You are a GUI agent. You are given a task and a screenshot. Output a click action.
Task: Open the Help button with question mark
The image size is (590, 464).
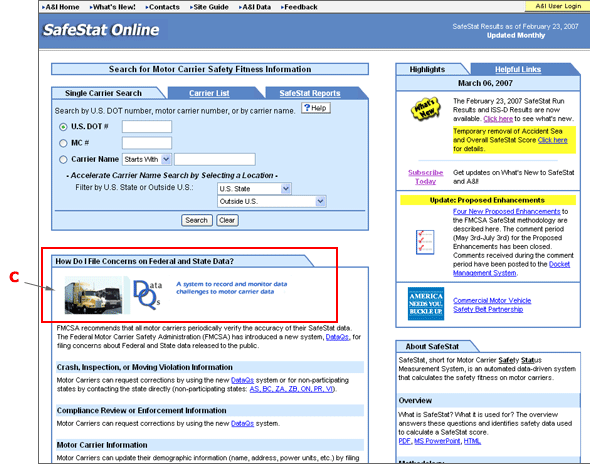point(316,108)
